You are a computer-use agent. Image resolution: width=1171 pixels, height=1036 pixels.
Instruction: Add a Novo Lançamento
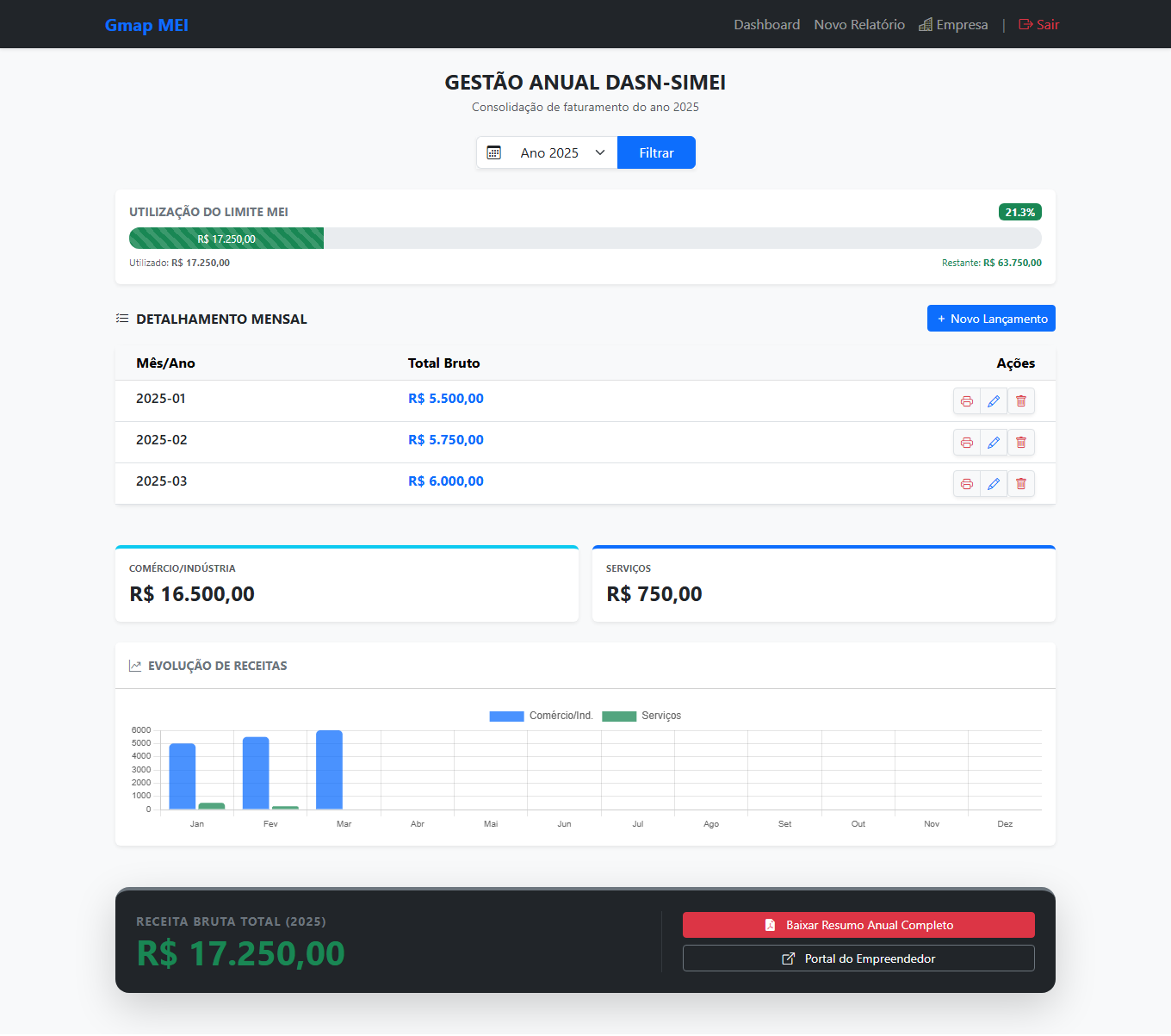991,319
